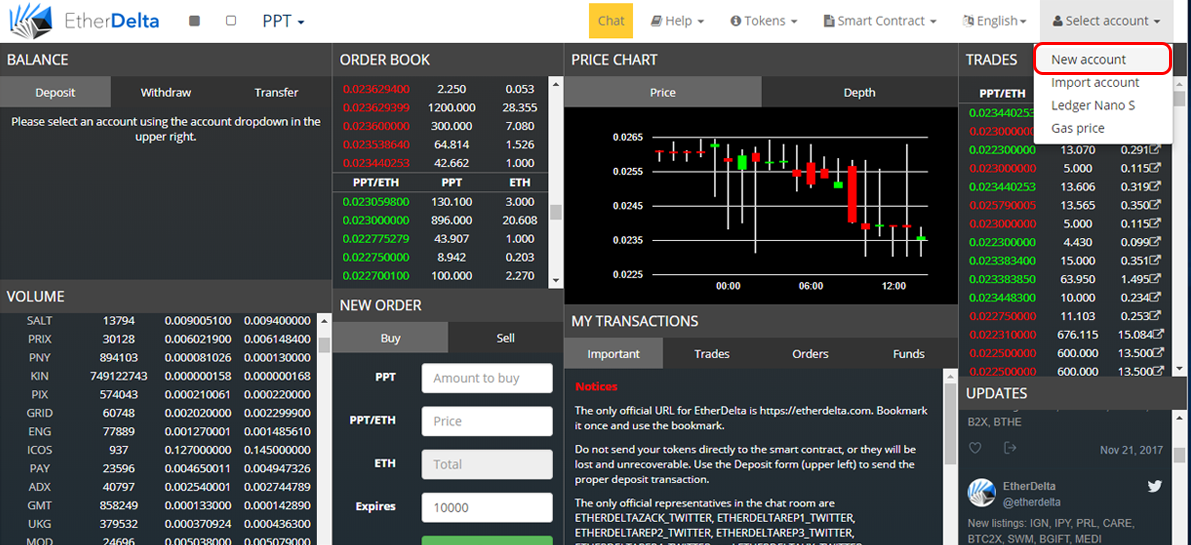Click the Expires field showing 10000
This screenshot has height=545, width=1191.
(487, 508)
